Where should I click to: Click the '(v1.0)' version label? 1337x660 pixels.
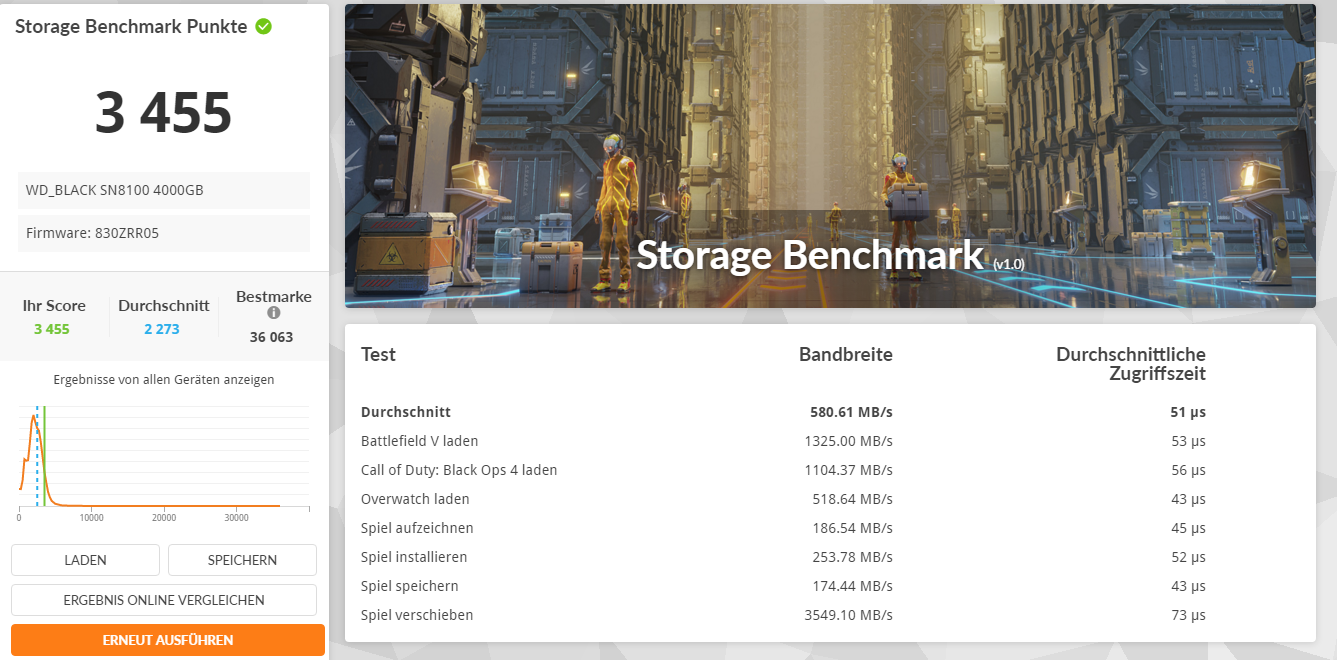pos(1008,264)
